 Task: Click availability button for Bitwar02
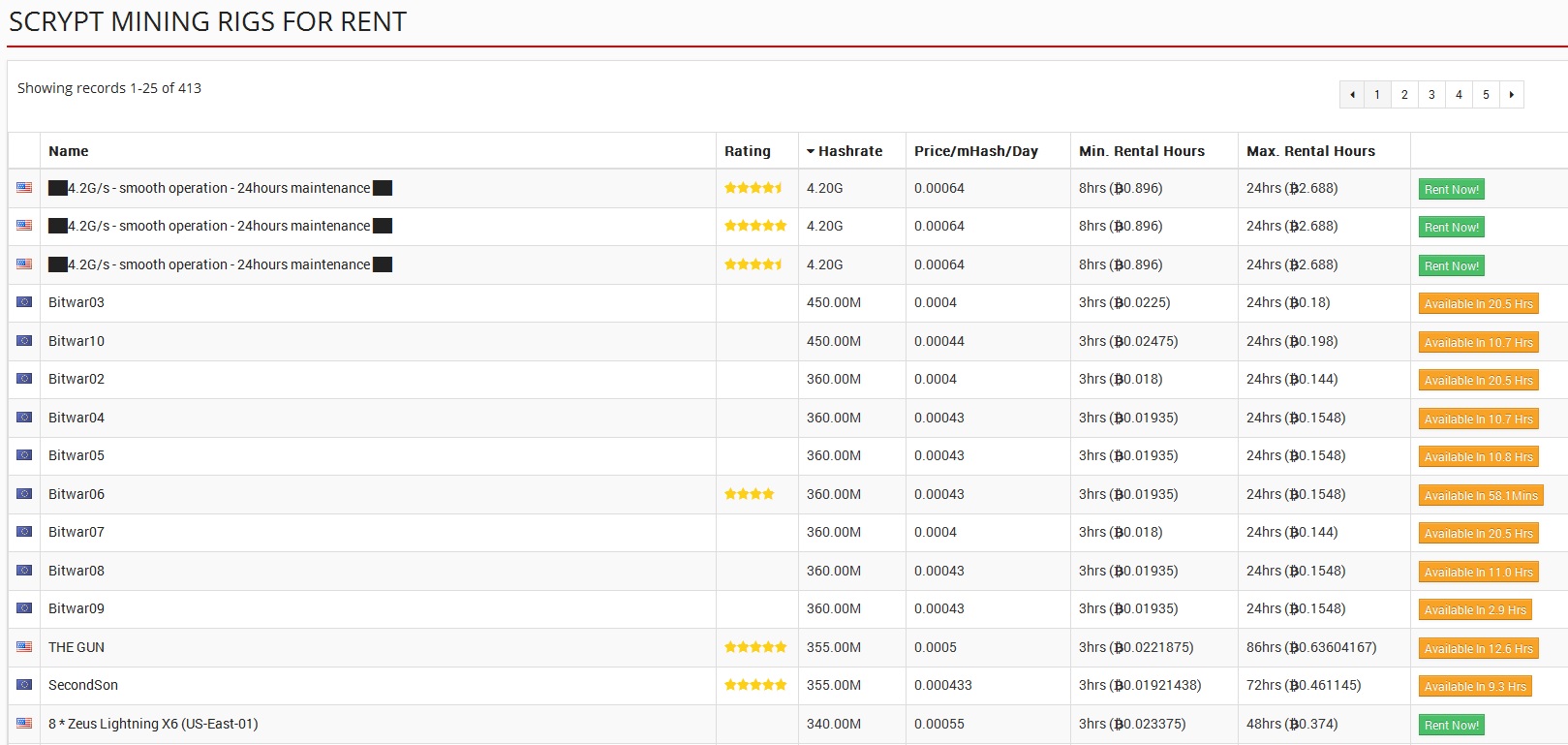tap(1479, 381)
